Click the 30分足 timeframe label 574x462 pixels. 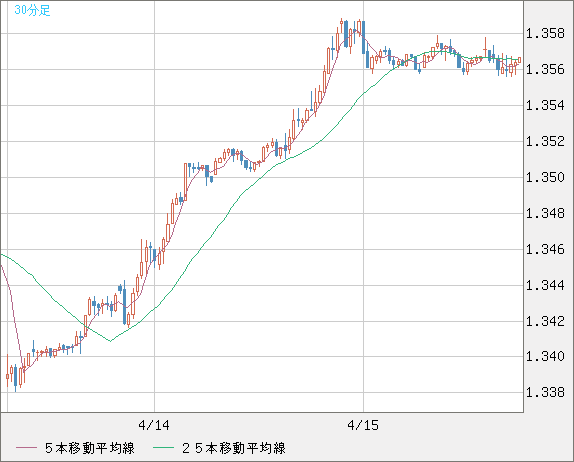coord(32,10)
